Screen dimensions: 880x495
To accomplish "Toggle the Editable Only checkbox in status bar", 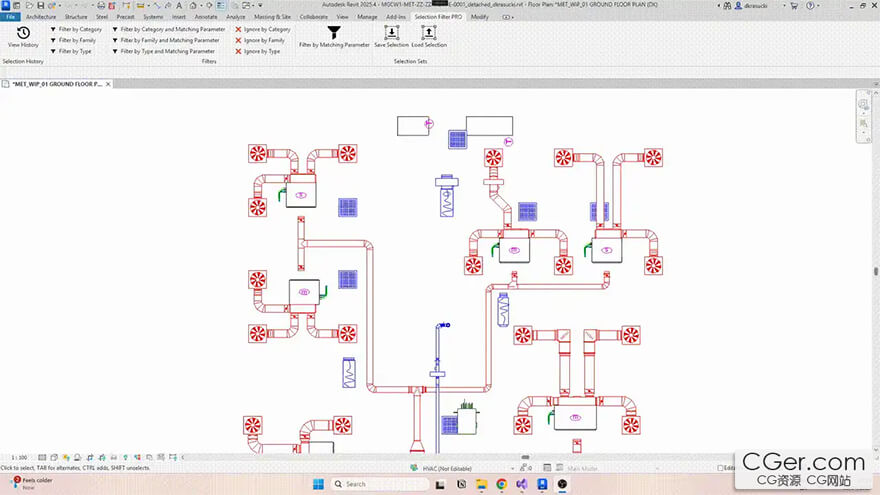I will (x=720, y=468).
